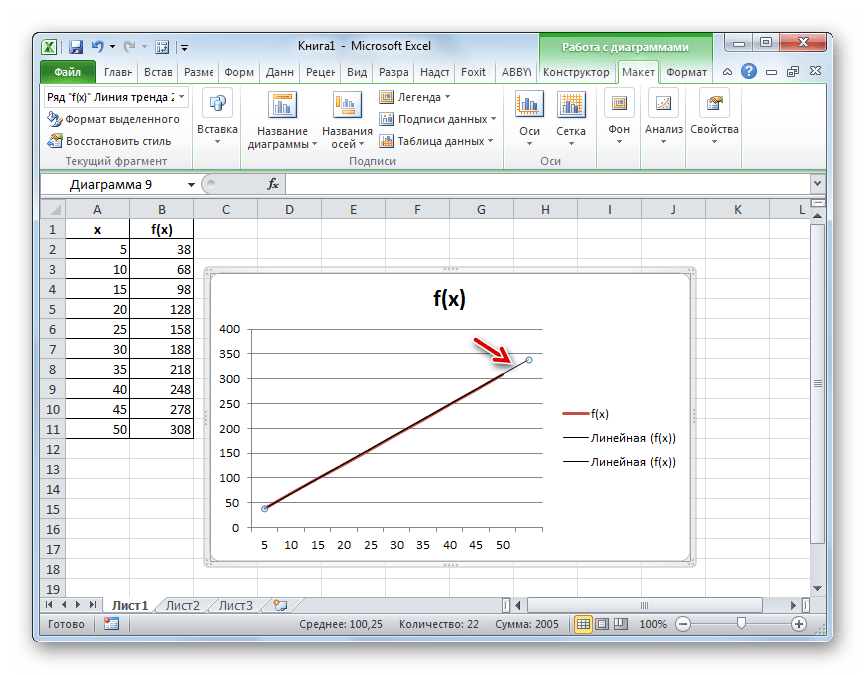The height and width of the screenshot is (675, 866).
Task: Open the Легенда dropdown arrow
Action: tap(447, 97)
